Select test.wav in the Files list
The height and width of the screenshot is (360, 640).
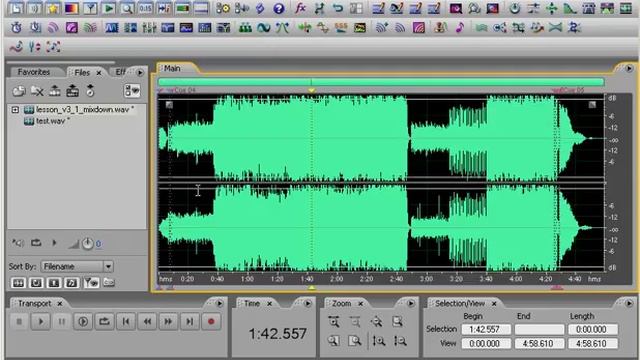[50, 121]
